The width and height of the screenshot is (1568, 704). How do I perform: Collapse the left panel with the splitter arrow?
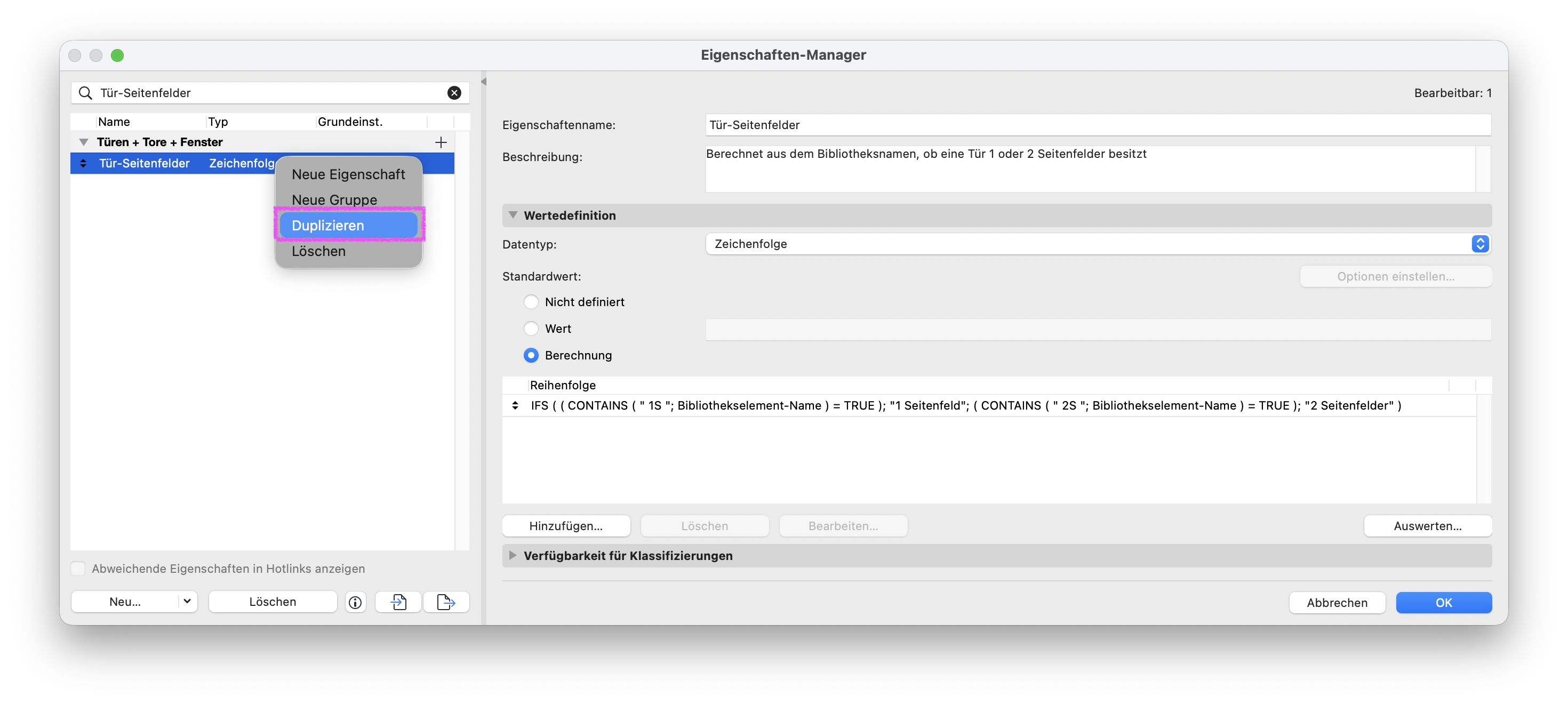(484, 82)
